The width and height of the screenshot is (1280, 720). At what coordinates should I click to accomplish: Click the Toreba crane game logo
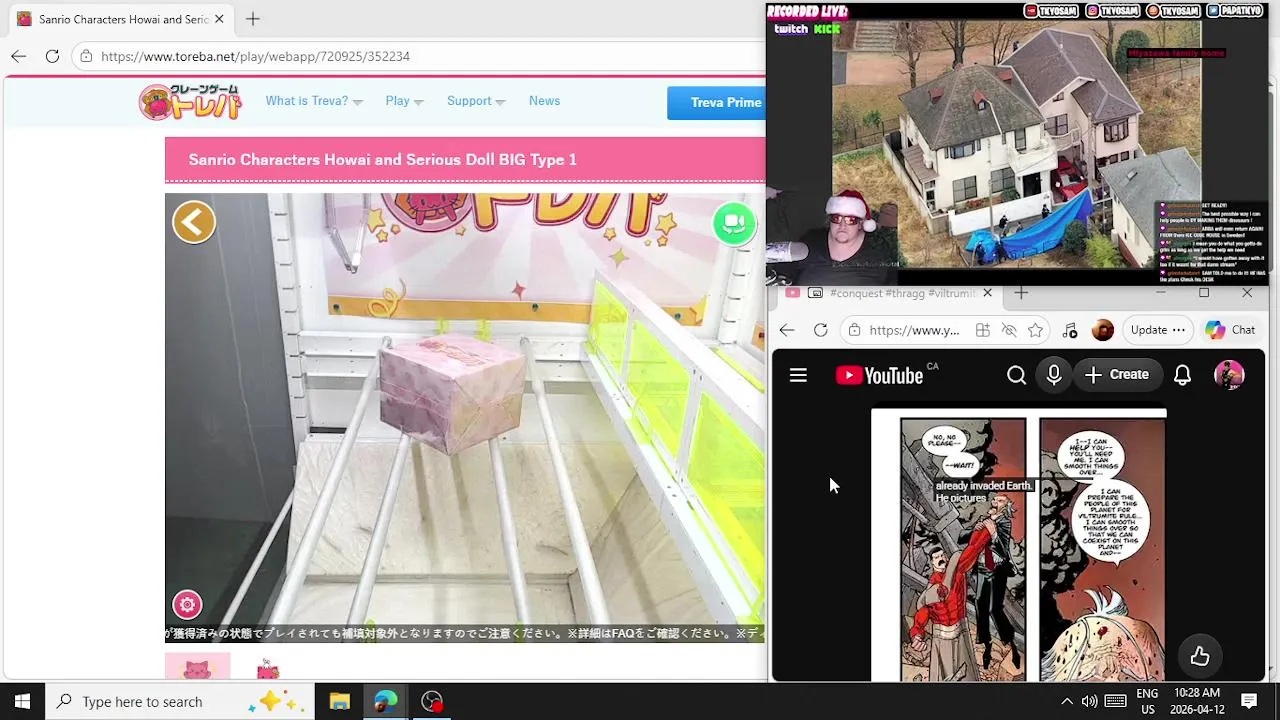pos(190,102)
